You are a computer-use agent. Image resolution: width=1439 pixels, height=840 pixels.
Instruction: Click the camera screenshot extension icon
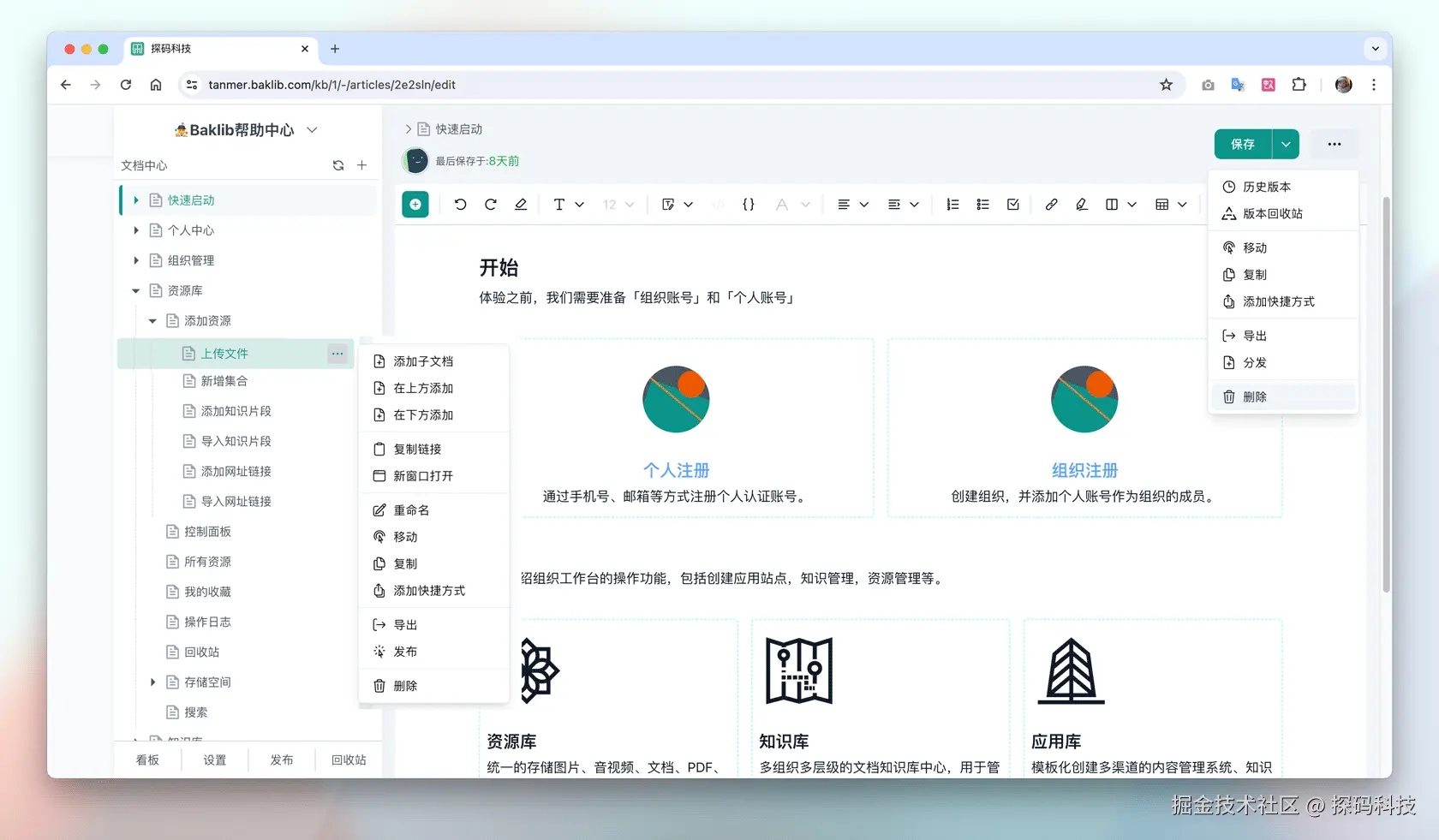point(1208,85)
